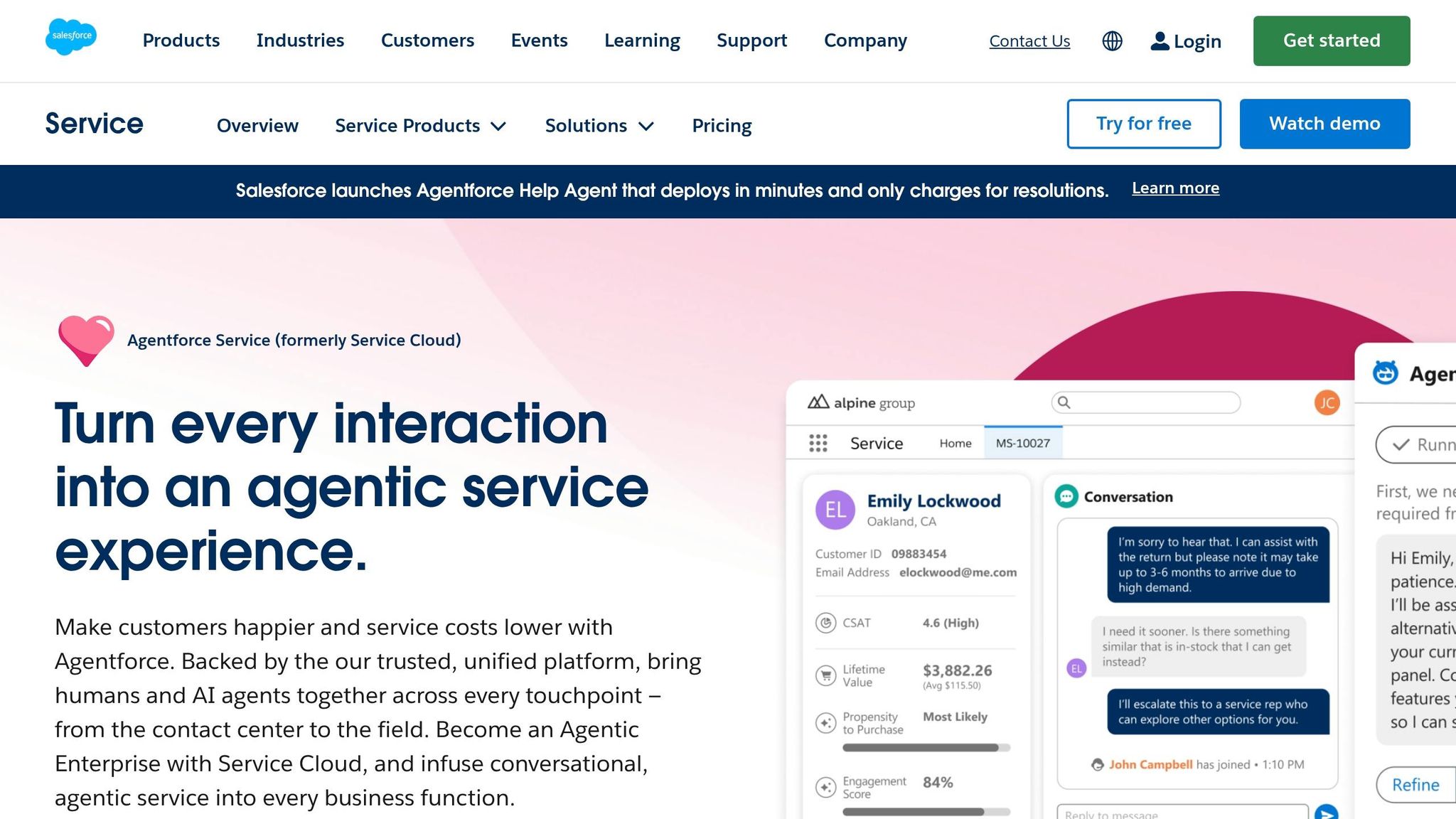Click the pink heart Agentforce Service icon
Viewport: 1456px width, 819px height.
pos(86,341)
